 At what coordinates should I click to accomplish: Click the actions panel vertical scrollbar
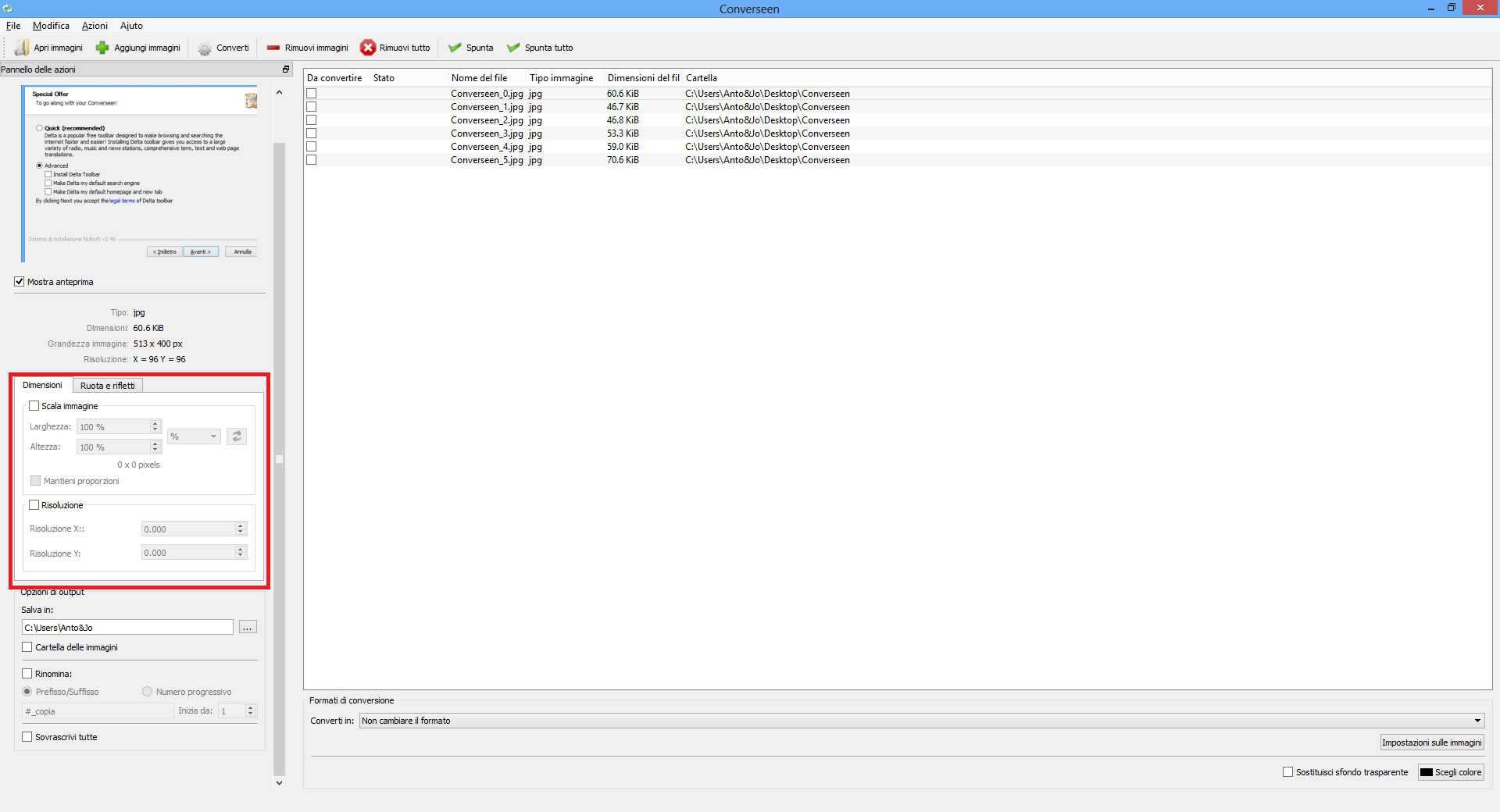pyautogui.click(x=280, y=459)
